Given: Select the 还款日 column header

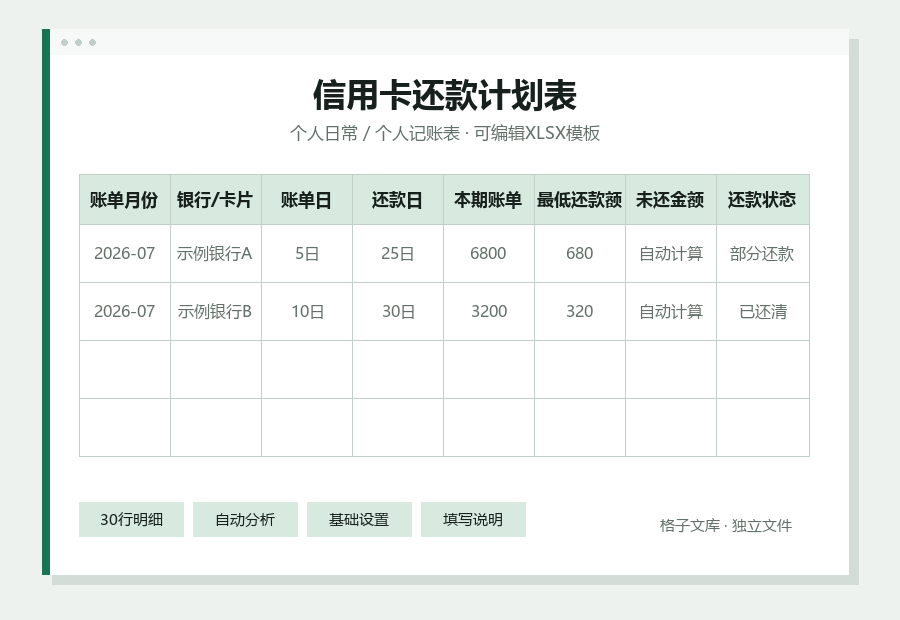Looking at the screenshot, I should pos(398,200).
